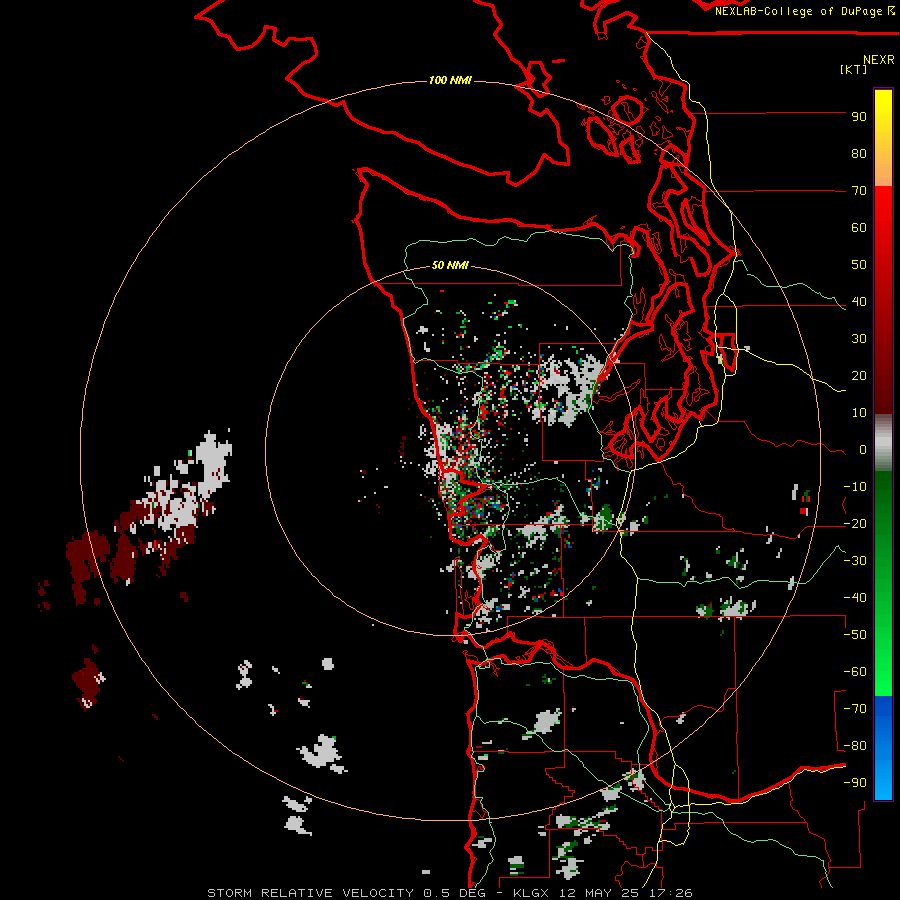
Task: Pick the green segment of the velocity color bar
Action: [883, 583]
